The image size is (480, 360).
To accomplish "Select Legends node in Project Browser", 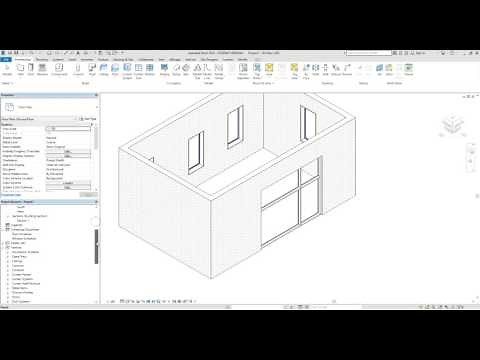I will coord(16,225).
